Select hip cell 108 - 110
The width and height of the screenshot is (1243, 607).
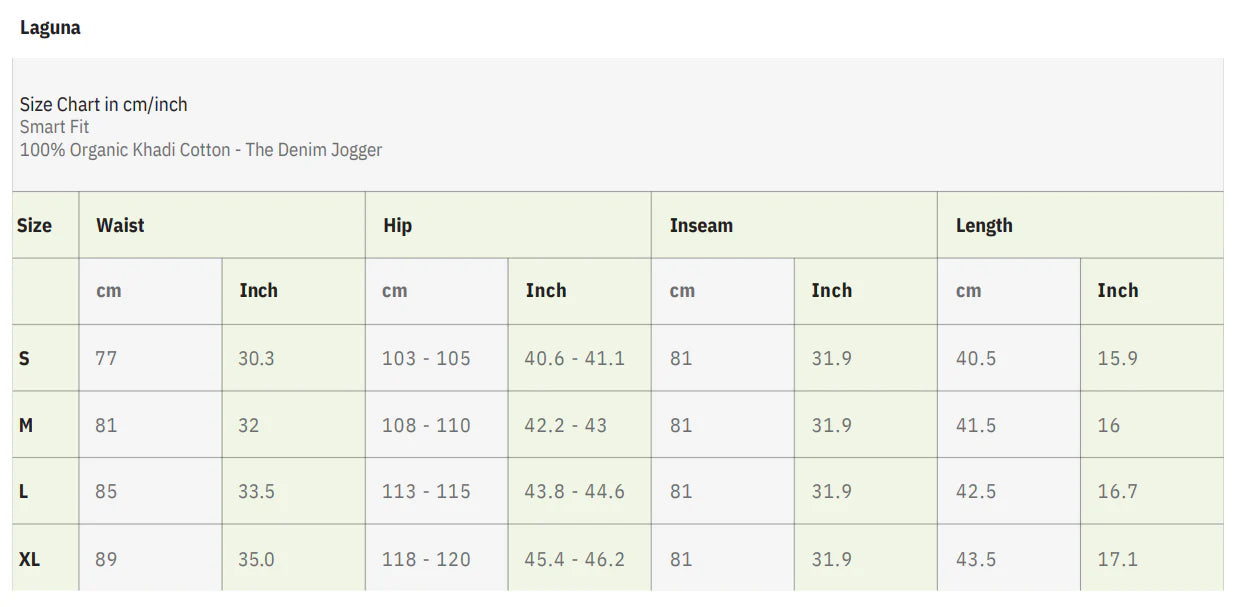pos(426,425)
